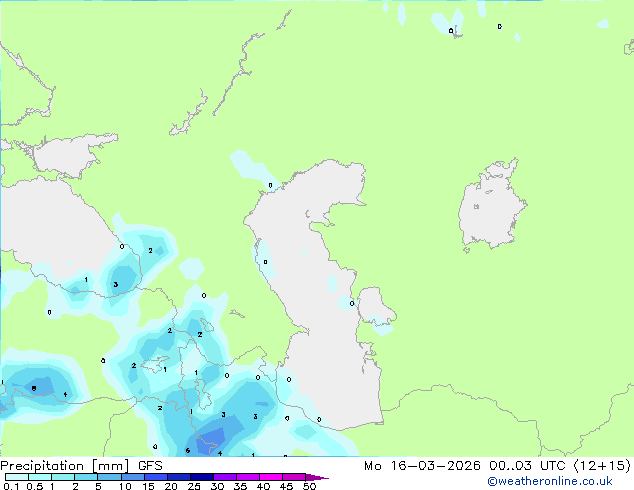Select the legend value label '25'
The image size is (634, 490).
pyautogui.click(x=194, y=486)
